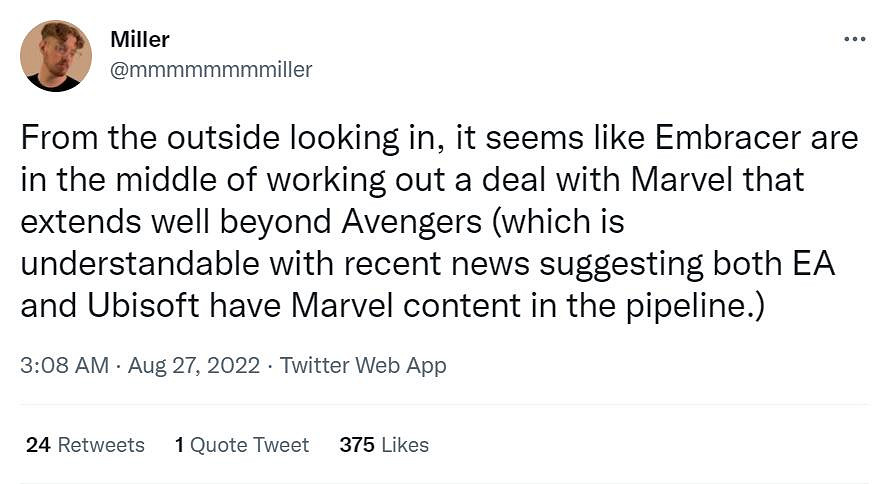Viewport: 891px width, 484px height.
Task: Click the number 1 quote count
Action: pos(179,445)
